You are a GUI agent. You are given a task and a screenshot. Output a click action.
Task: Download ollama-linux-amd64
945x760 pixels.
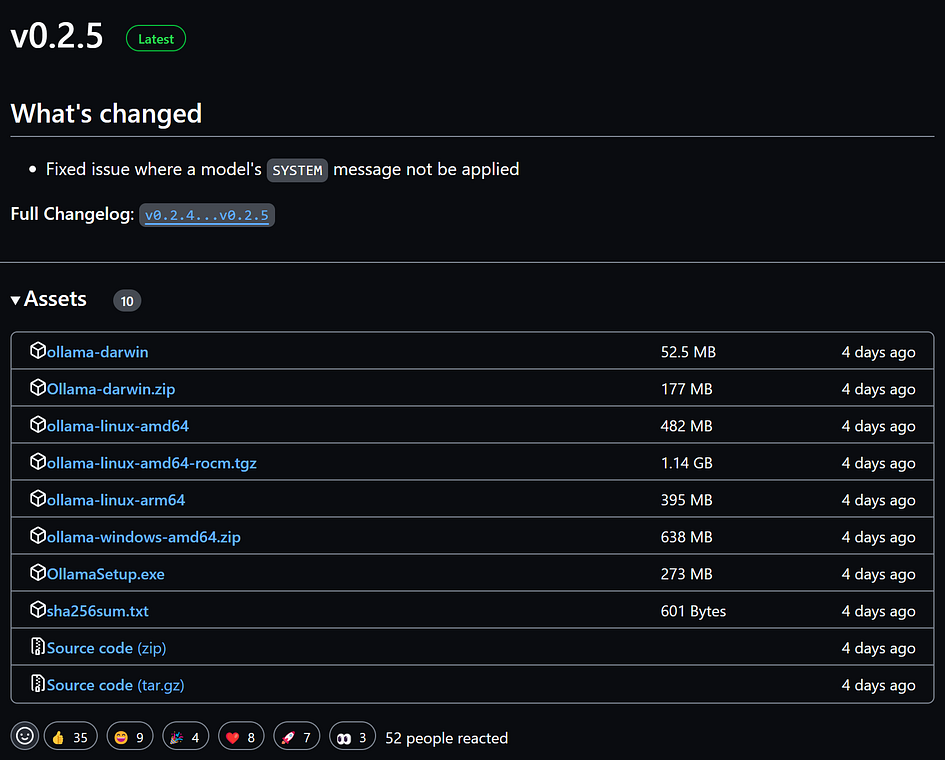118,426
